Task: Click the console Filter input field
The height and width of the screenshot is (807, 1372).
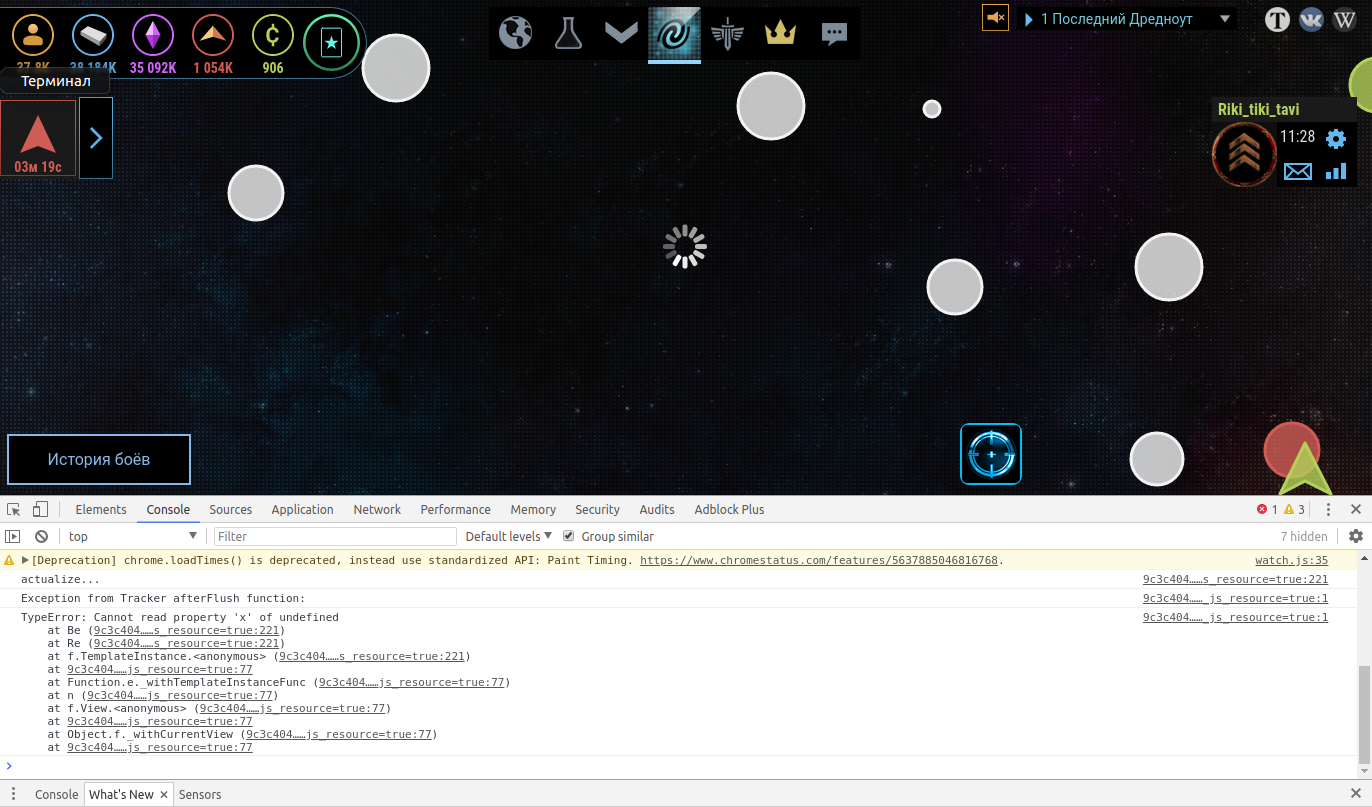Action: point(334,536)
